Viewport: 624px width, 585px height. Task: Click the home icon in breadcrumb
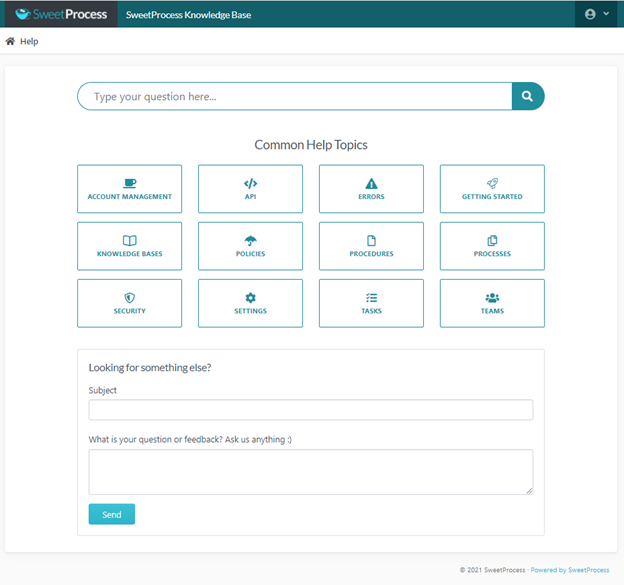(x=10, y=41)
